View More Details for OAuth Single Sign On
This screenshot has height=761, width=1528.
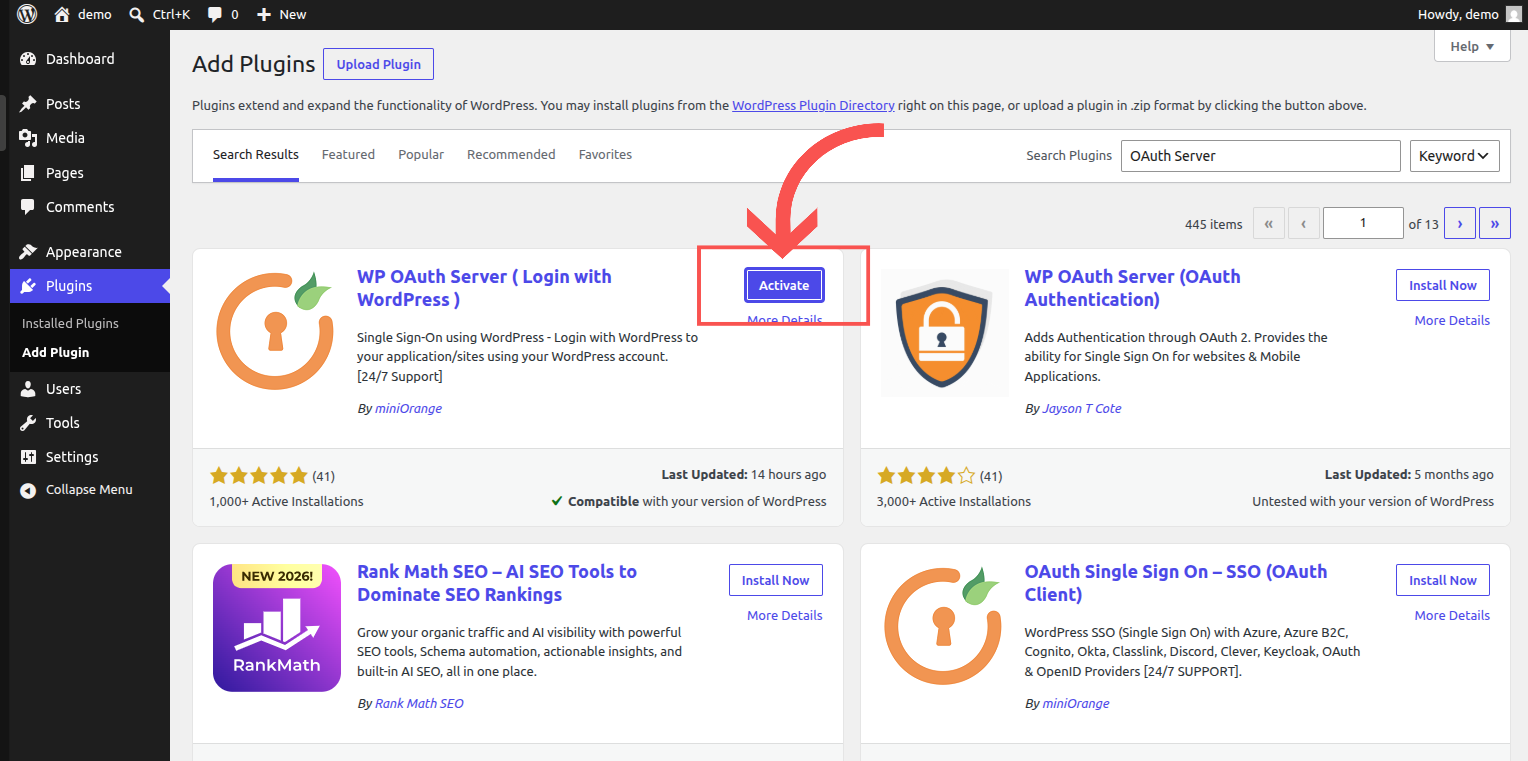point(1452,615)
